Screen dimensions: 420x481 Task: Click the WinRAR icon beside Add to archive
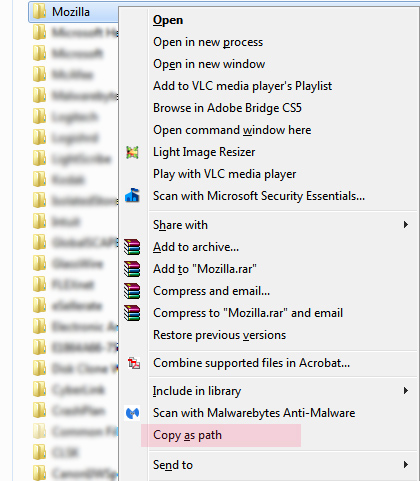tap(132, 247)
